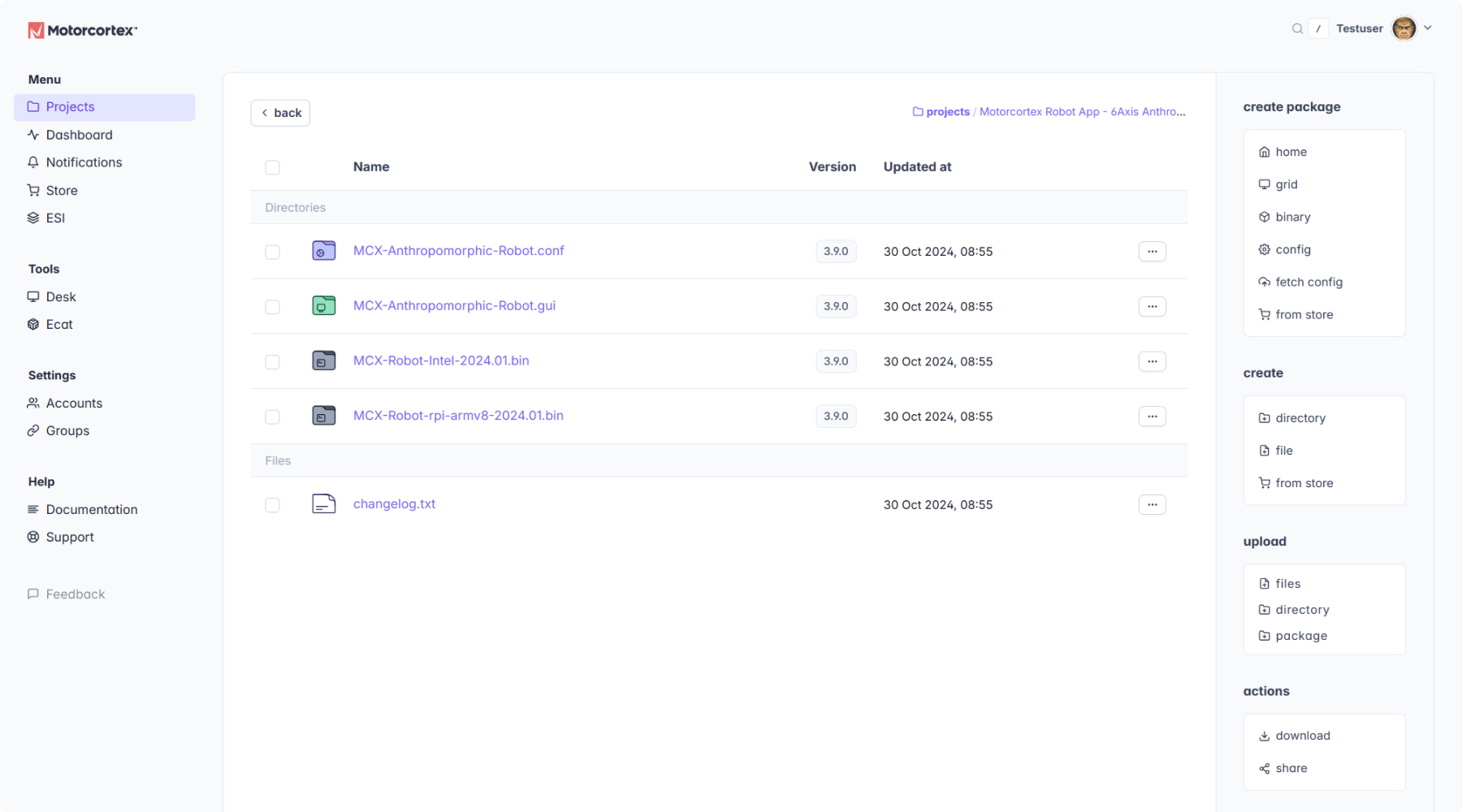Check the box for MCX-Anthropomorphic-Robot.conf
Image resolution: width=1462 pixels, height=812 pixels.
coord(272,252)
